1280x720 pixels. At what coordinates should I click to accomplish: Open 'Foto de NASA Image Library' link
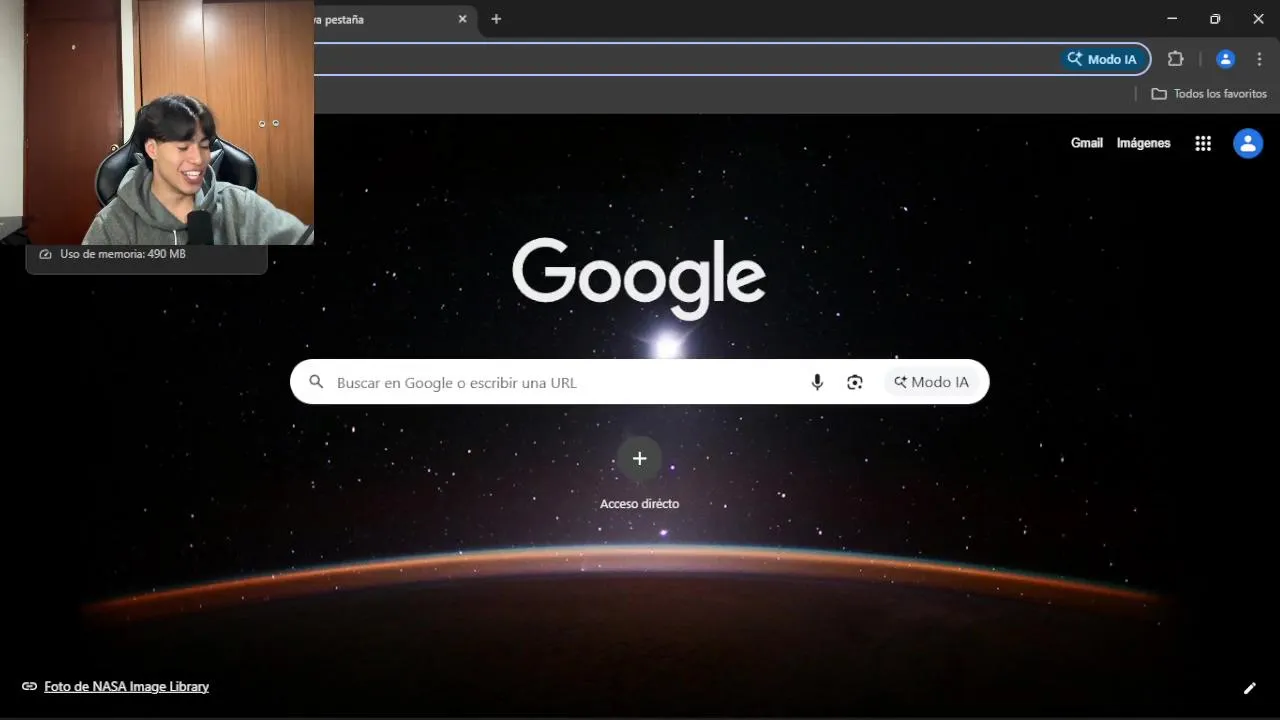click(127, 687)
